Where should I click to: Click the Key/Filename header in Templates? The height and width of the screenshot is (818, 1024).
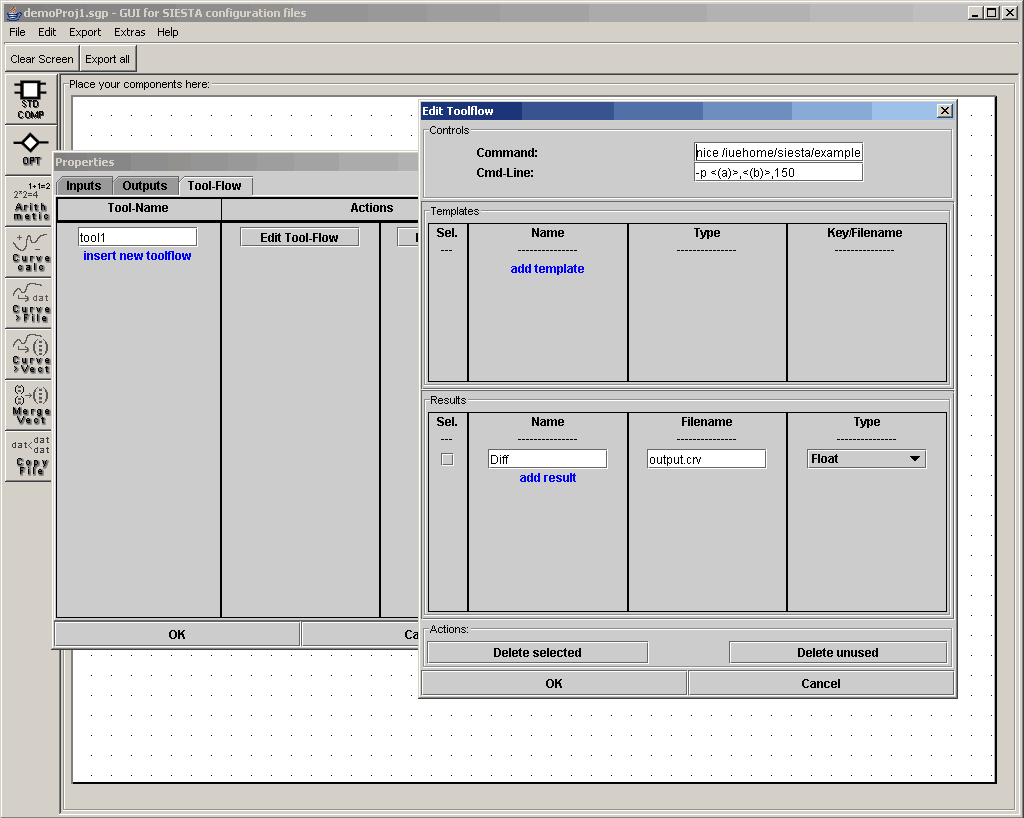[x=865, y=233]
